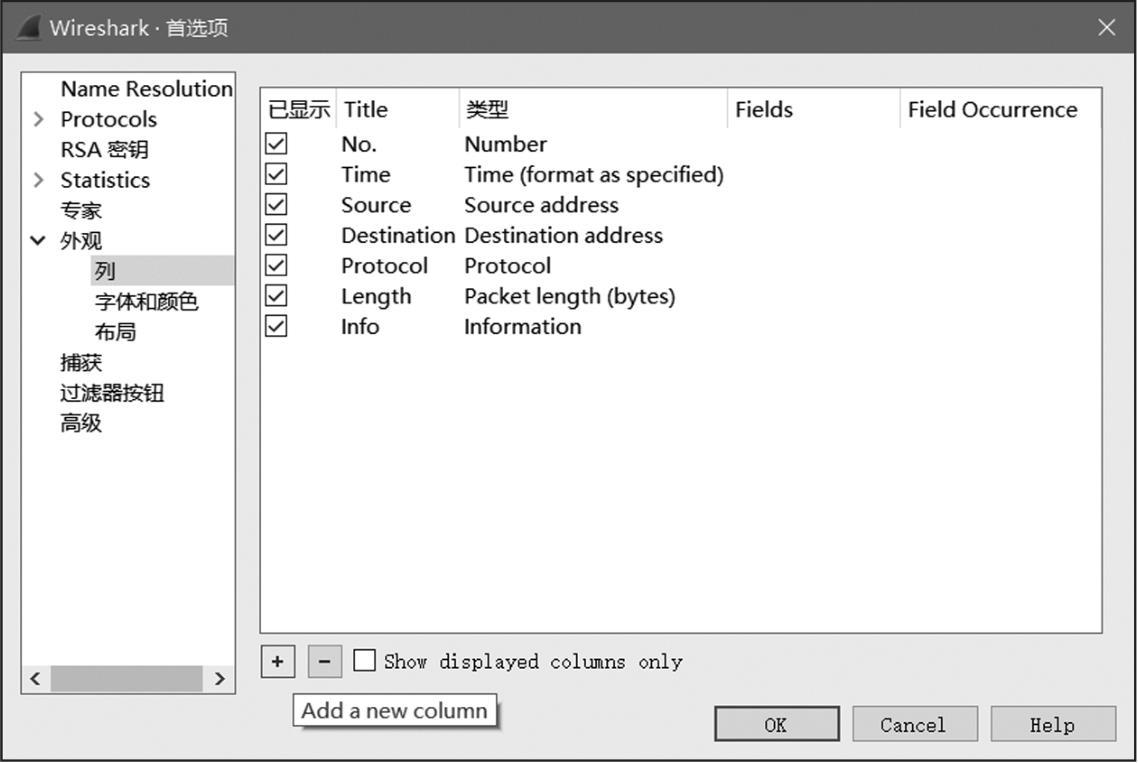Click the Field Occurrence column header
The width and height of the screenshot is (1138, 763).
click(1000, 110)
